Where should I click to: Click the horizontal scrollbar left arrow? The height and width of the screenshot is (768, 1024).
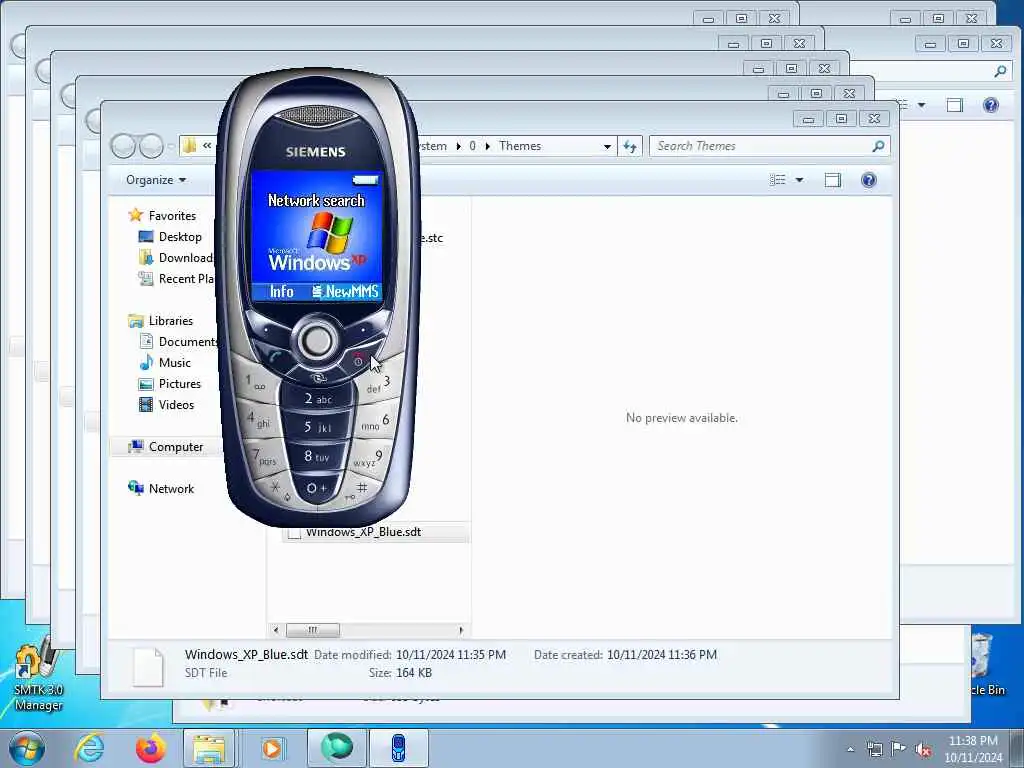tap(276, 630)
